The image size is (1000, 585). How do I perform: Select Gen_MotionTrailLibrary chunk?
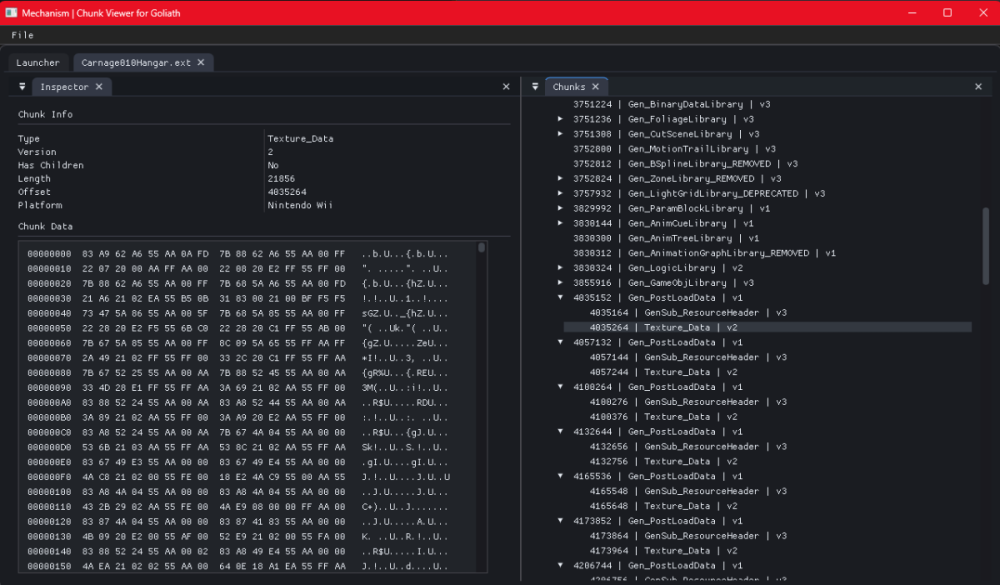[x=674, y=149]
